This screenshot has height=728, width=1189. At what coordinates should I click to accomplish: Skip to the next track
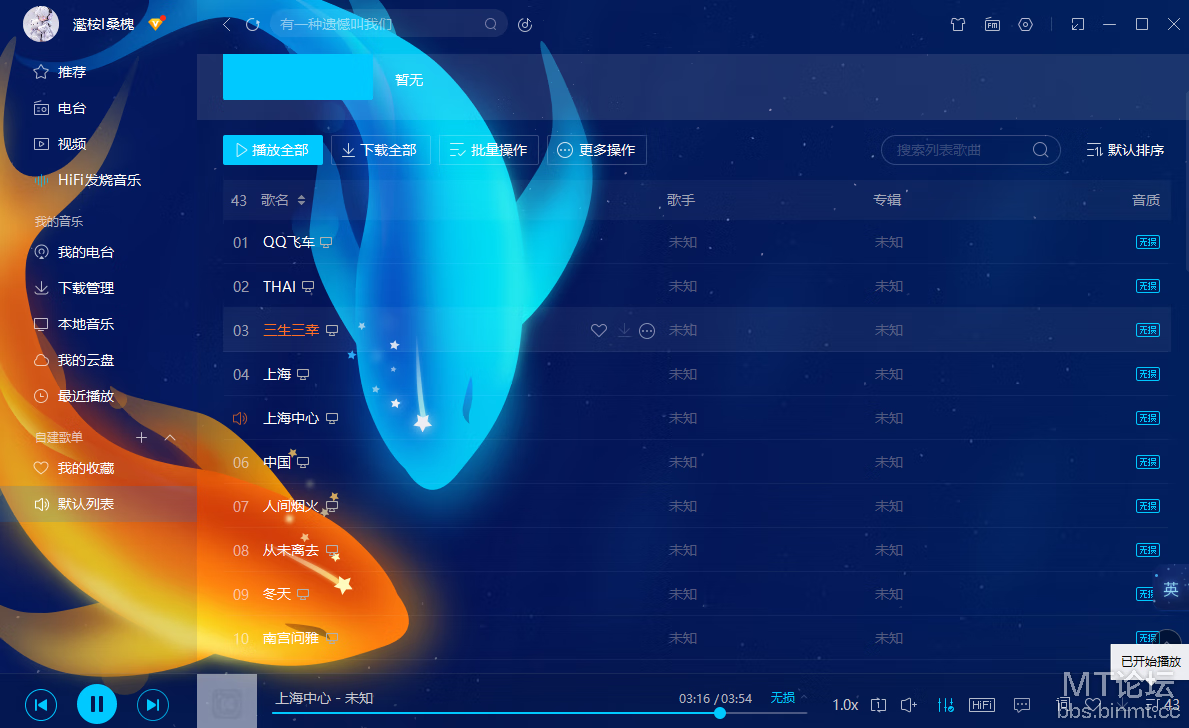click(x=153, y=705)
